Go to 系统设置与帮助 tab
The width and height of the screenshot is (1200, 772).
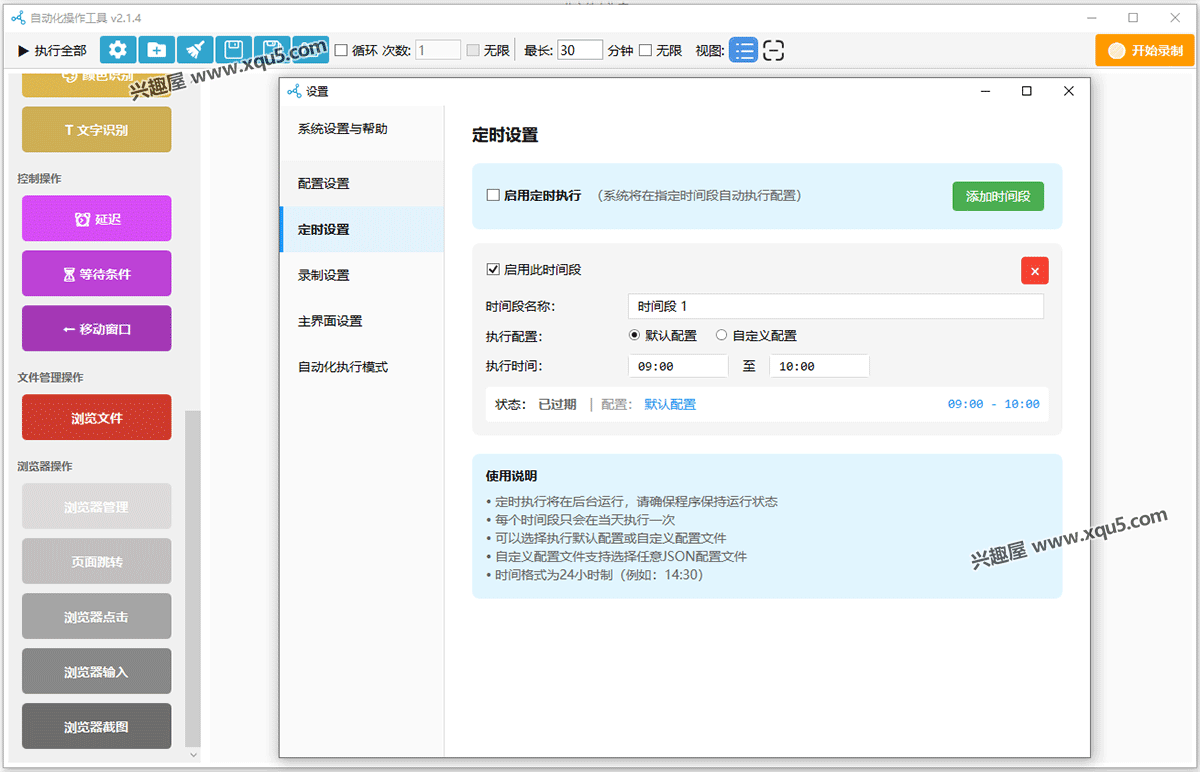pos(343,129)
